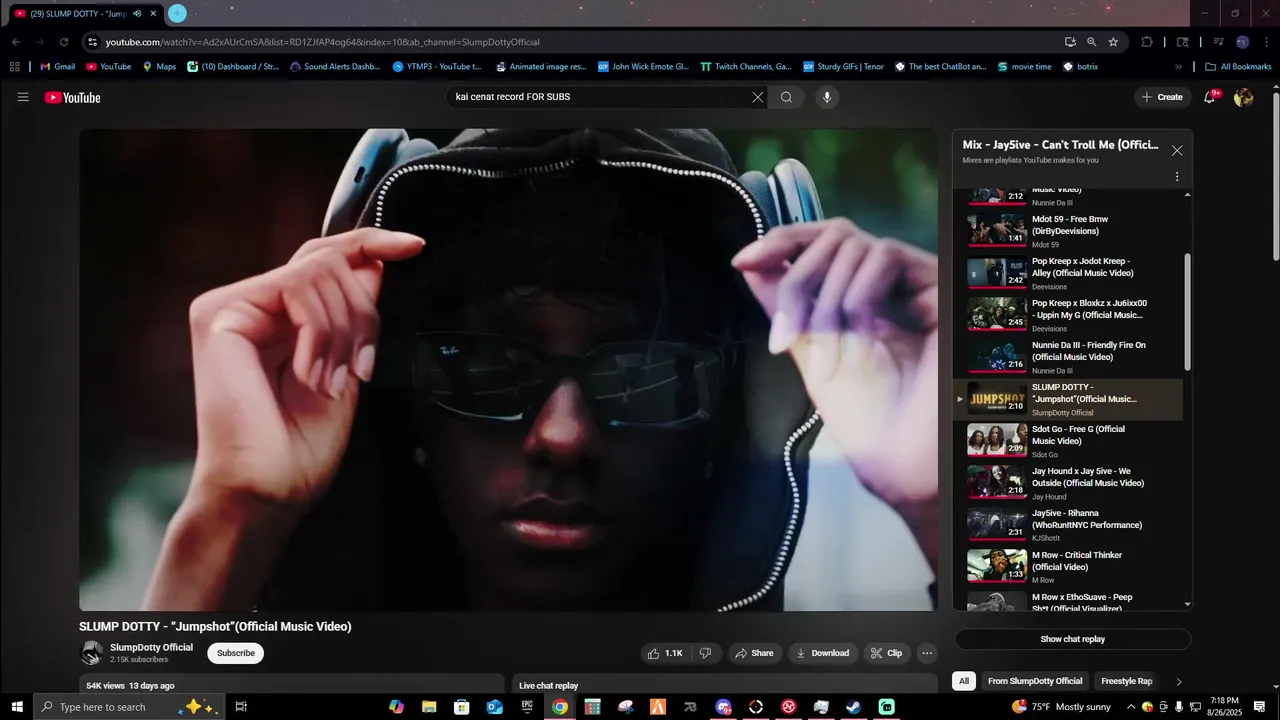Viewport: 1280px width, 720px height.
Task: Open Twitch Channels bookmark
Action: [746, 67]
